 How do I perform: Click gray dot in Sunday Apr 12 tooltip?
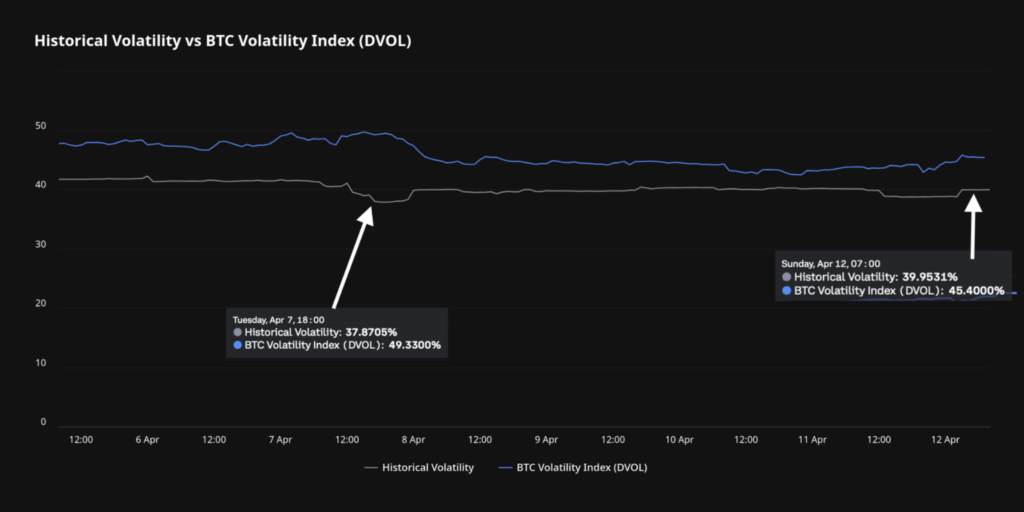pos(788,277)
